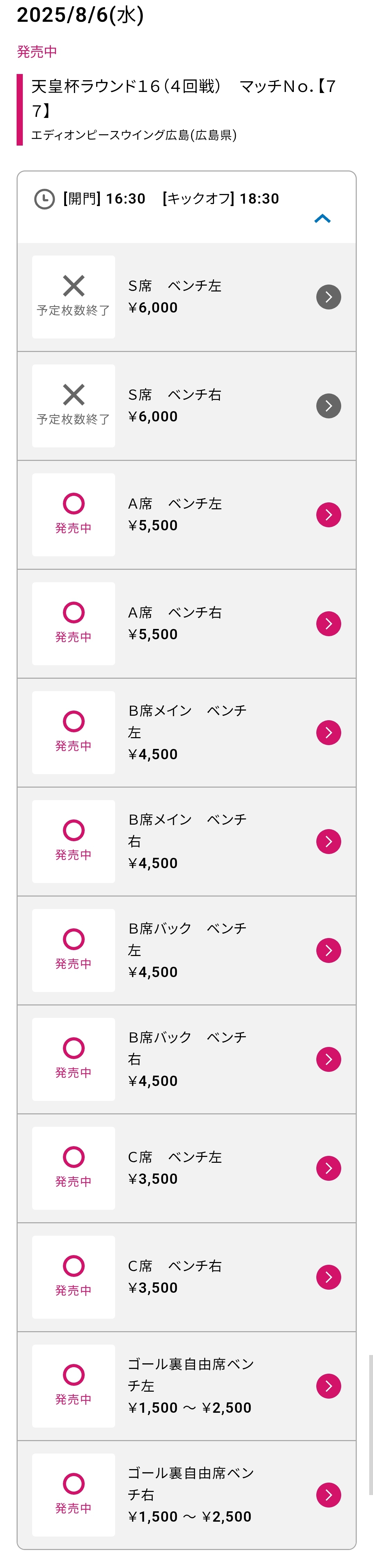
Task: Select the 発売中 status box for A席 ベンチ左
Action: (x=74, y=515)
